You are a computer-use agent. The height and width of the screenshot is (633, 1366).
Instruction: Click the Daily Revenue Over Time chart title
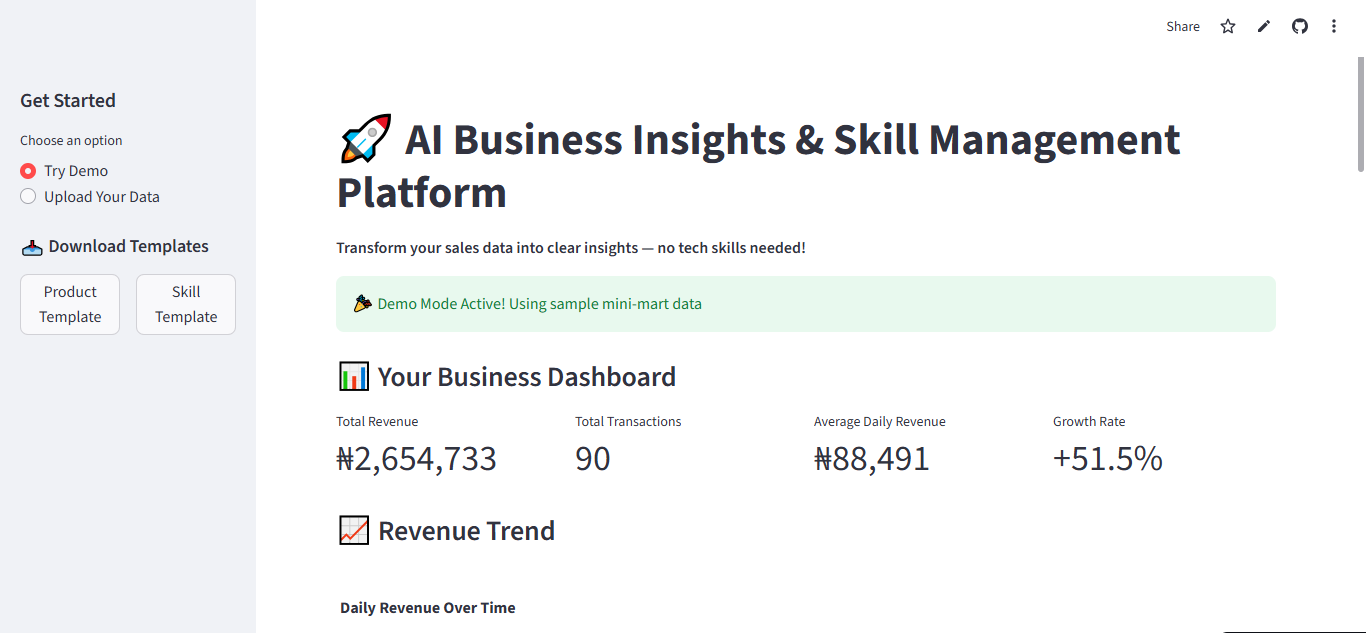pyautogui.click(x=428, y=608)
